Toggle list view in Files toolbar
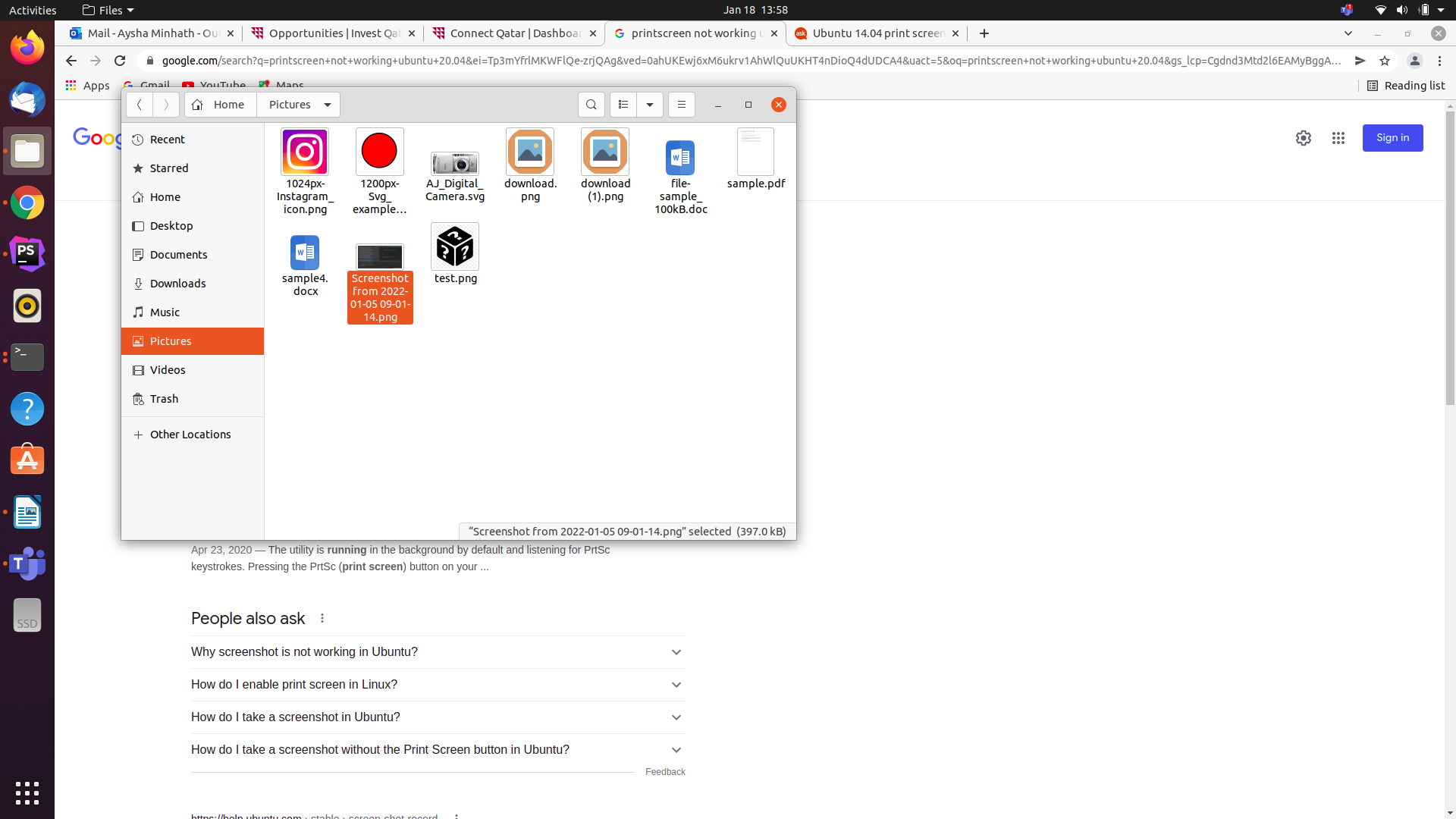The image size is (1456, 819). (x=623, y=105)
